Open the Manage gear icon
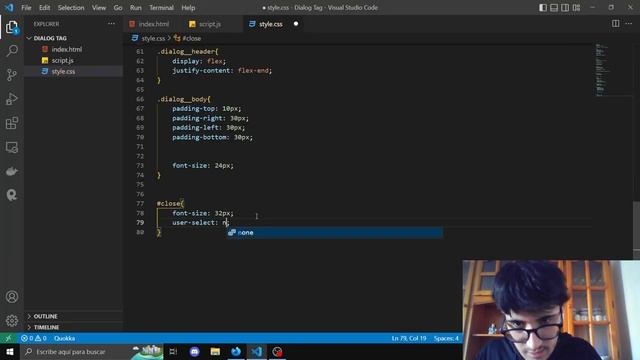 tap(12, 320)
